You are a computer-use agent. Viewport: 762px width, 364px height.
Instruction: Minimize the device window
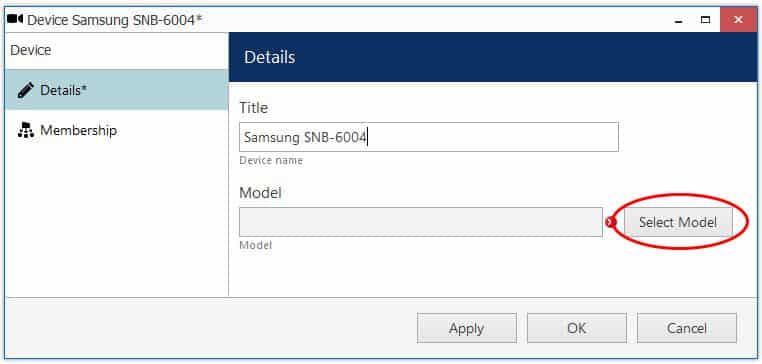click(678, 20)
